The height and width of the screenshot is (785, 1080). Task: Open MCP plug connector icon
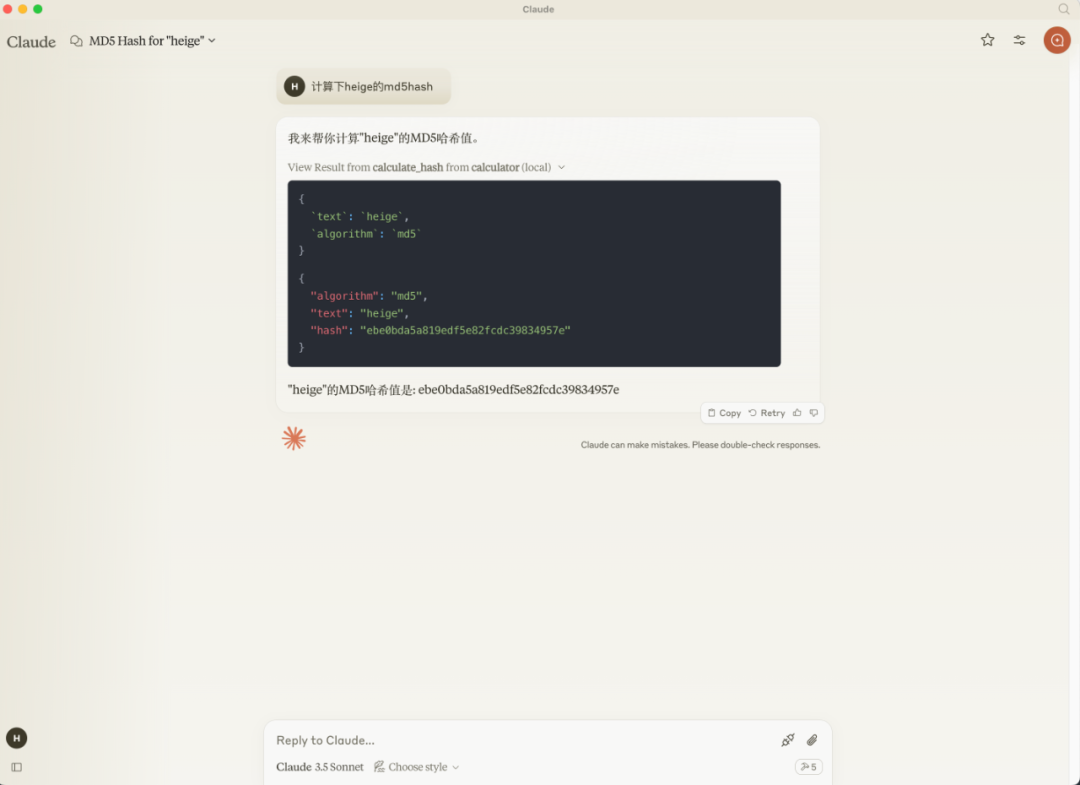[787, 740]
